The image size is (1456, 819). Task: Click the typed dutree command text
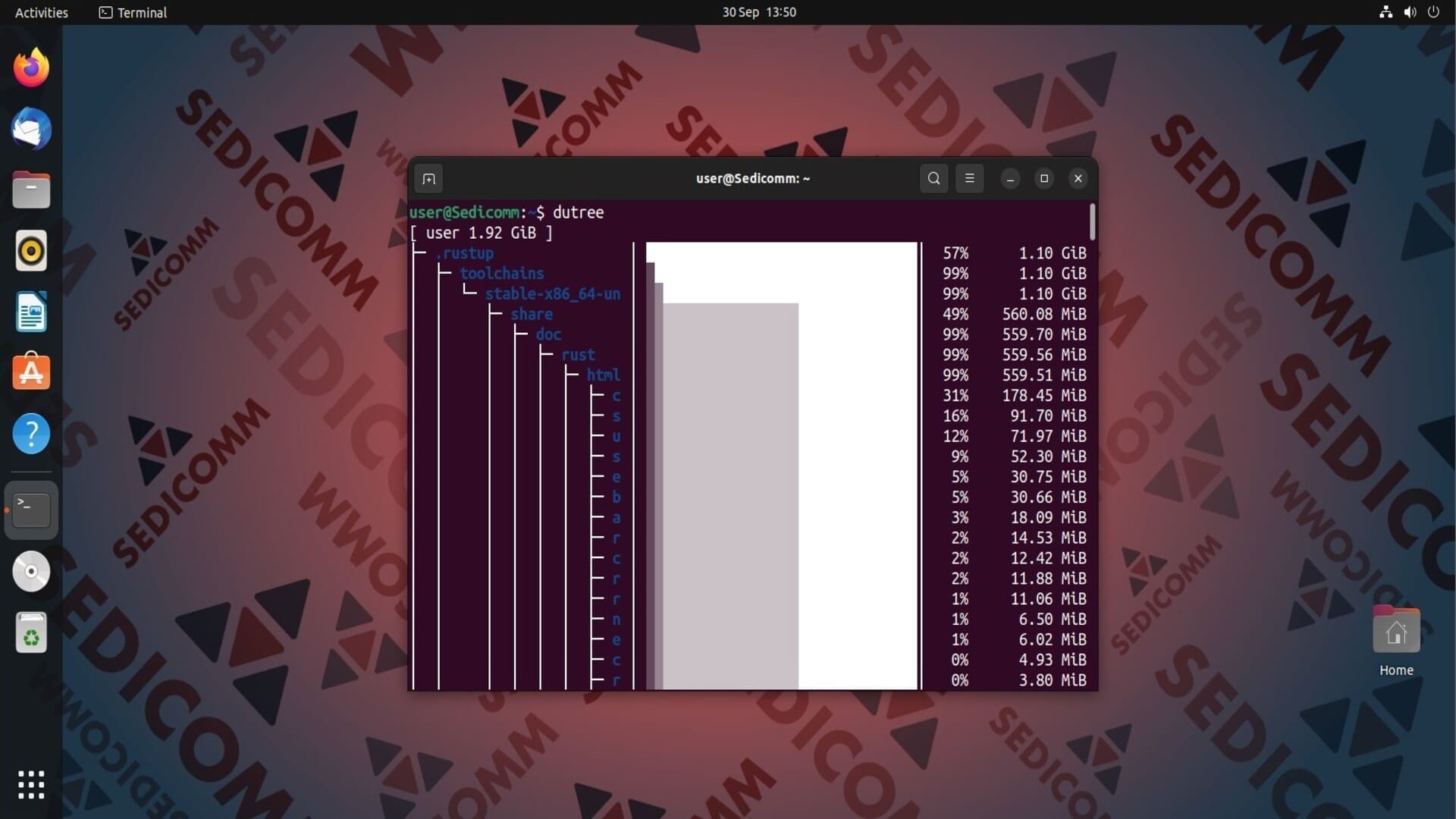click(578, 212)
